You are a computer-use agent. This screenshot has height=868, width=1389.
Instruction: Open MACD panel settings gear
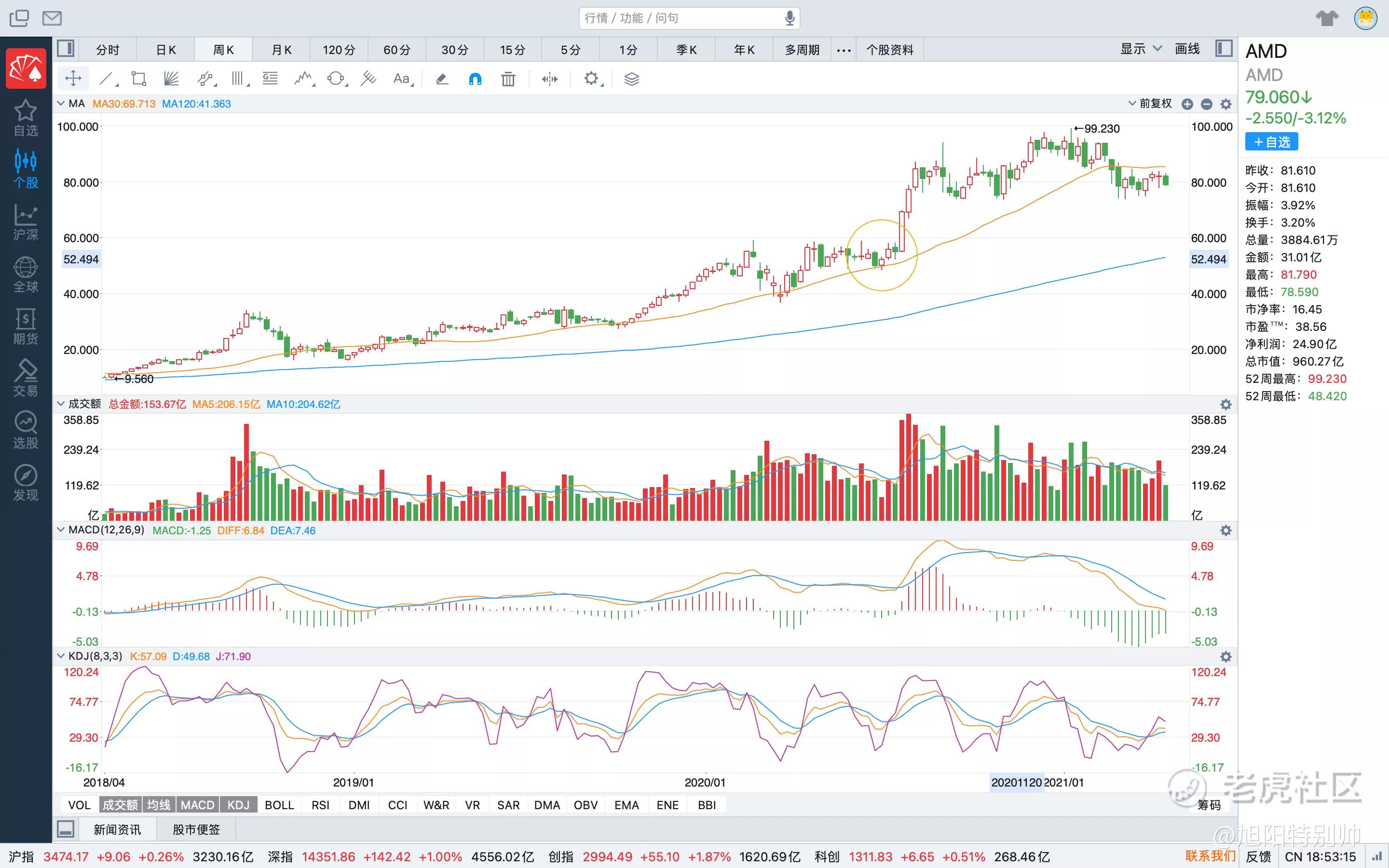click(1226, 530)
